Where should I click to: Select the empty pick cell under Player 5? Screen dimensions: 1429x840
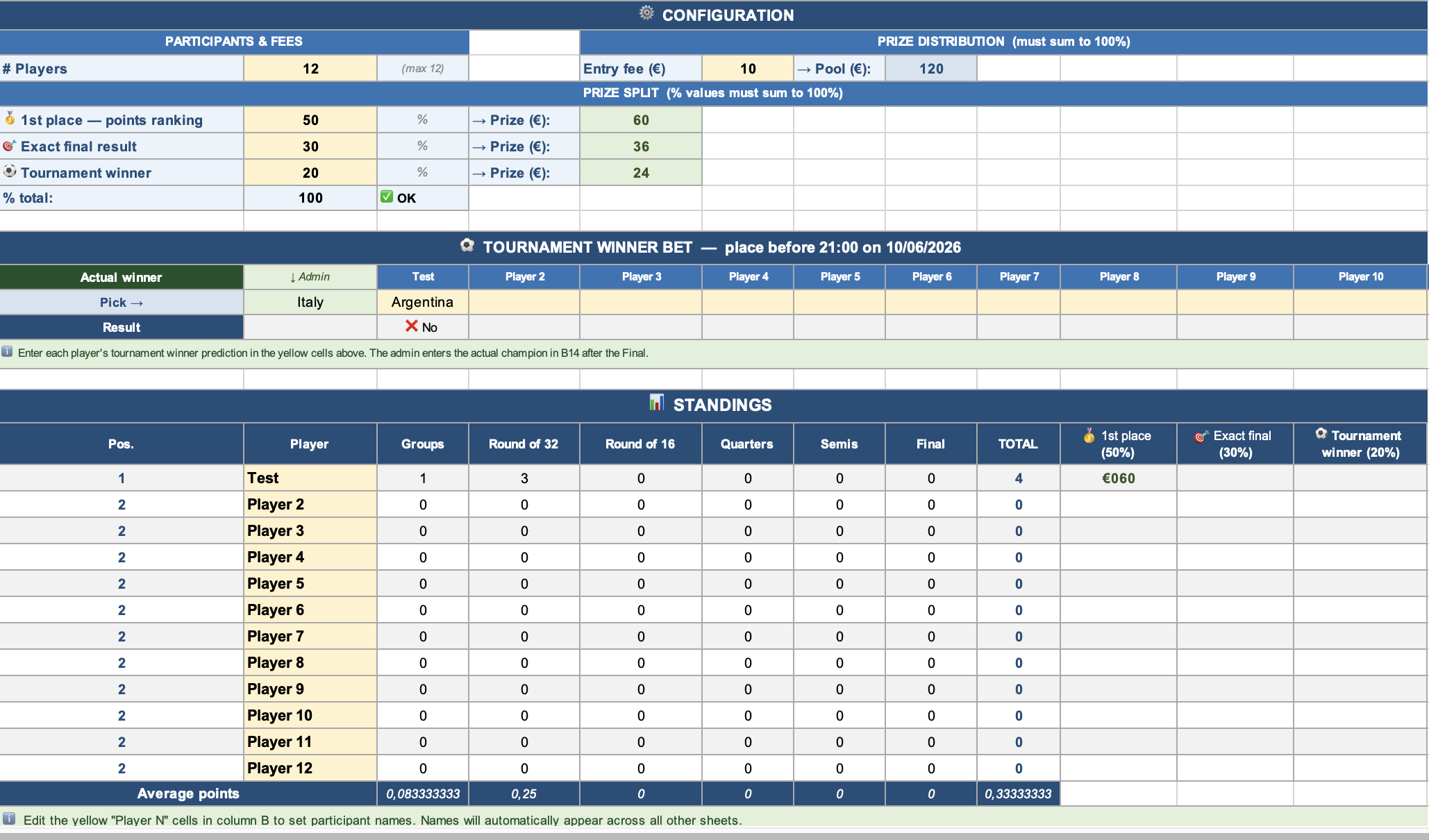pos(839,302)
